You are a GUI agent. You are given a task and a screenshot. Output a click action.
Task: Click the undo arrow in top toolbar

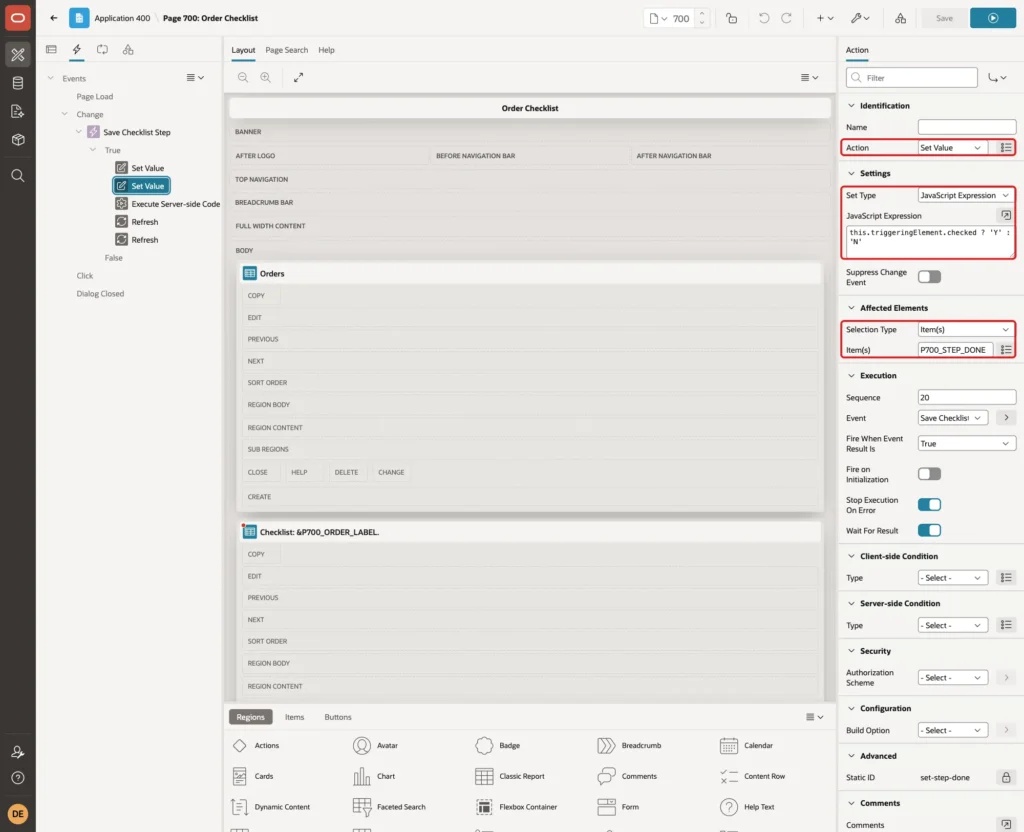point(763,18)
